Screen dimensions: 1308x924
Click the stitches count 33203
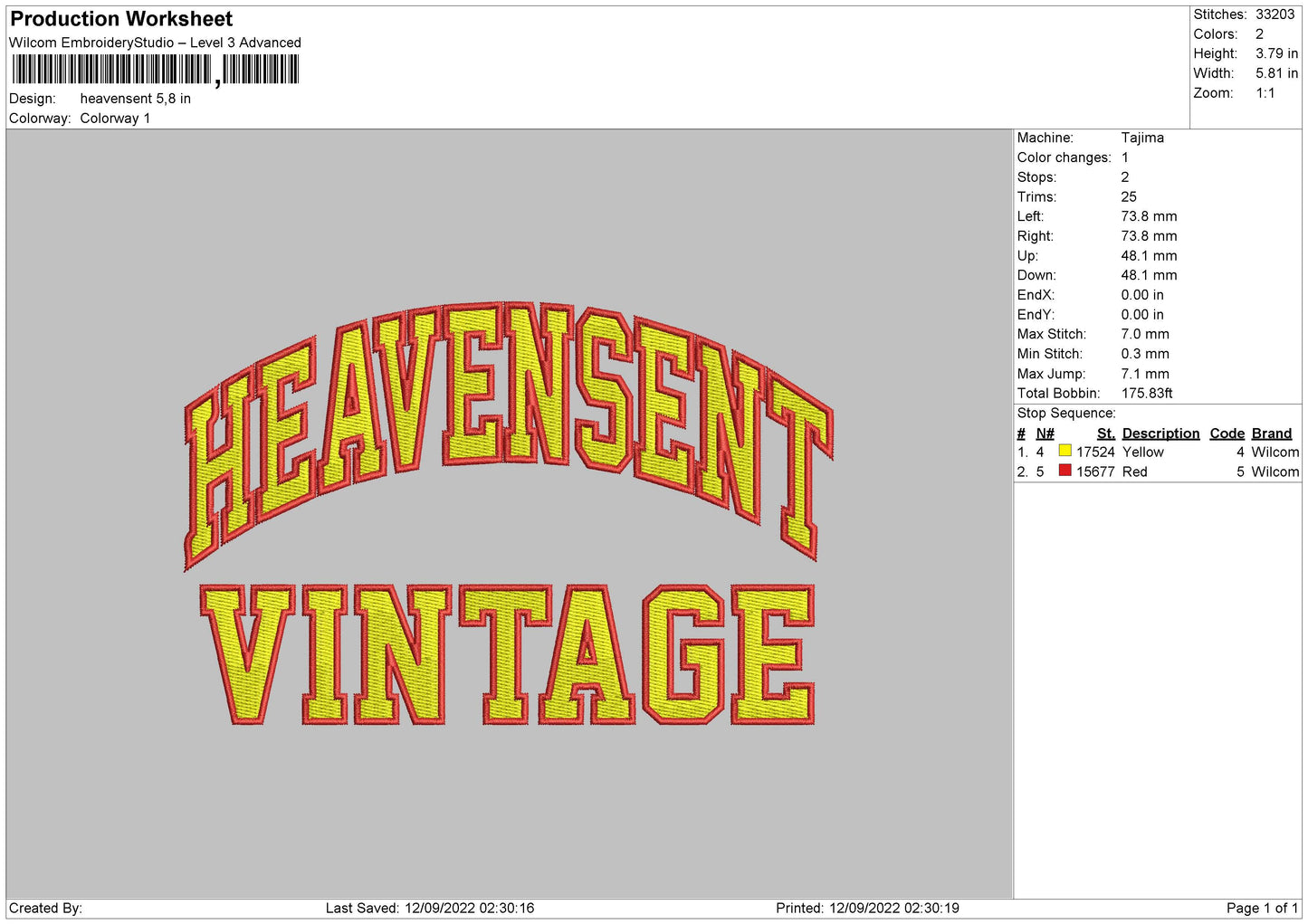pos(1275,14)
